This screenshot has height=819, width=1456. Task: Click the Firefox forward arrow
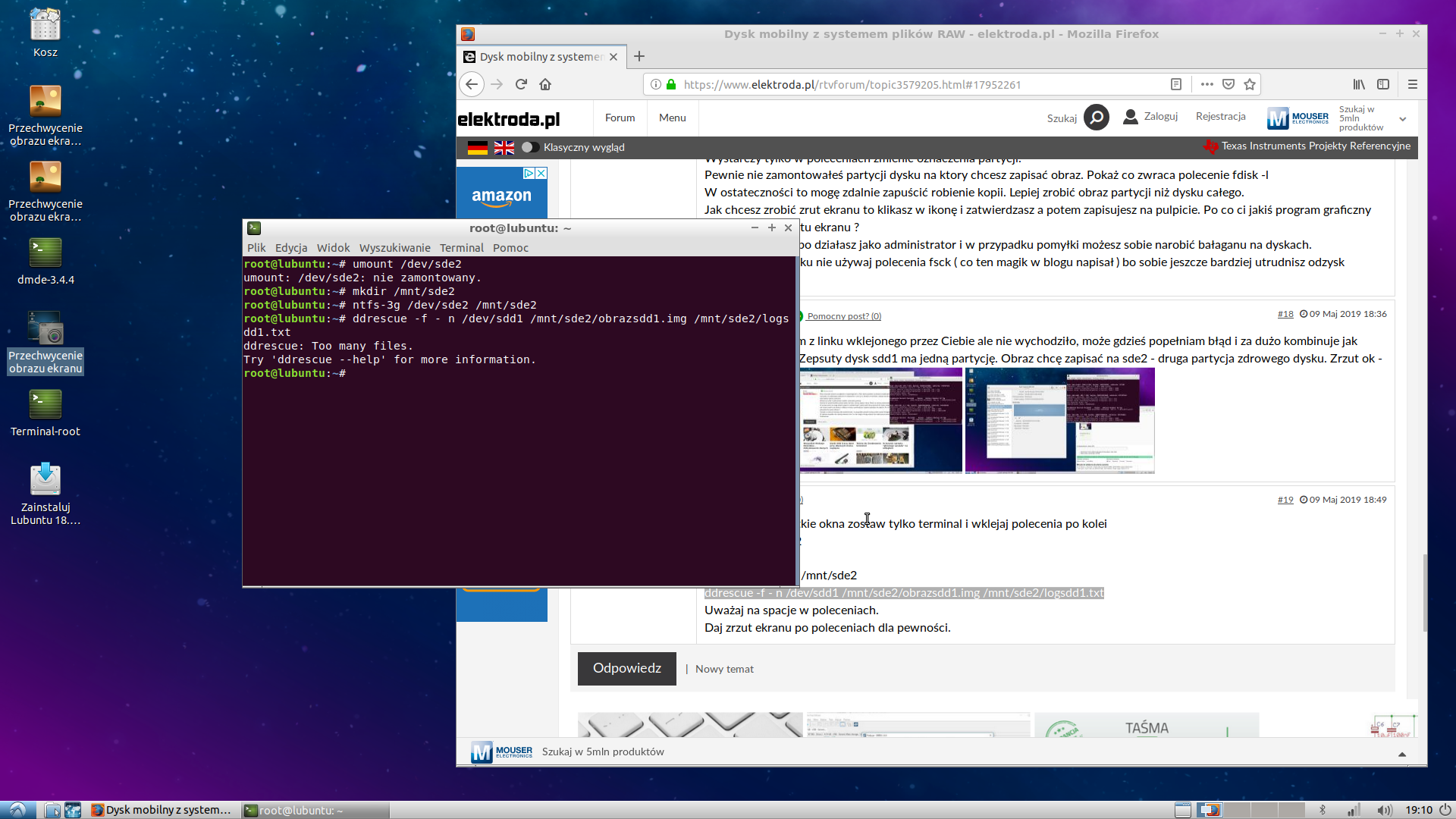tap(497, 84)
